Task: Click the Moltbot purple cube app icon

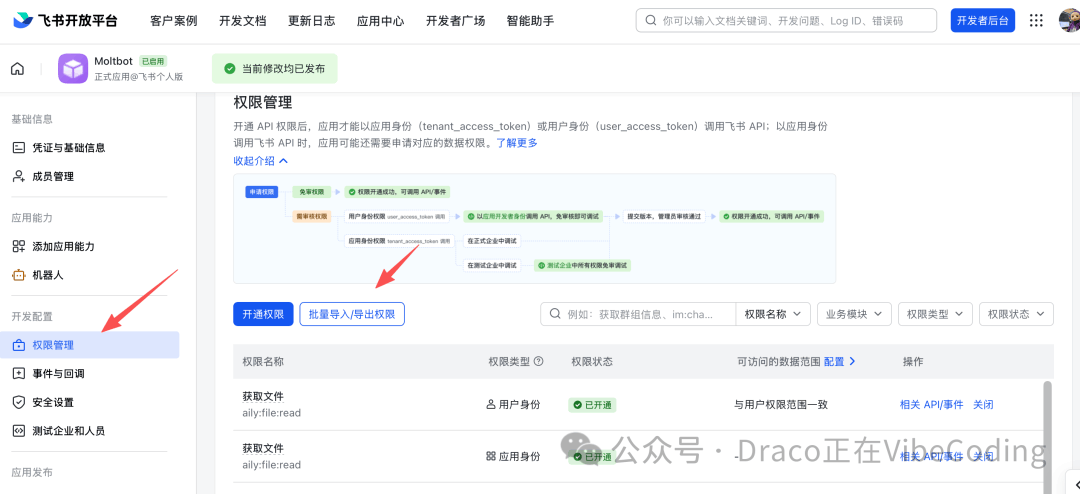Action: click(73, 69)
